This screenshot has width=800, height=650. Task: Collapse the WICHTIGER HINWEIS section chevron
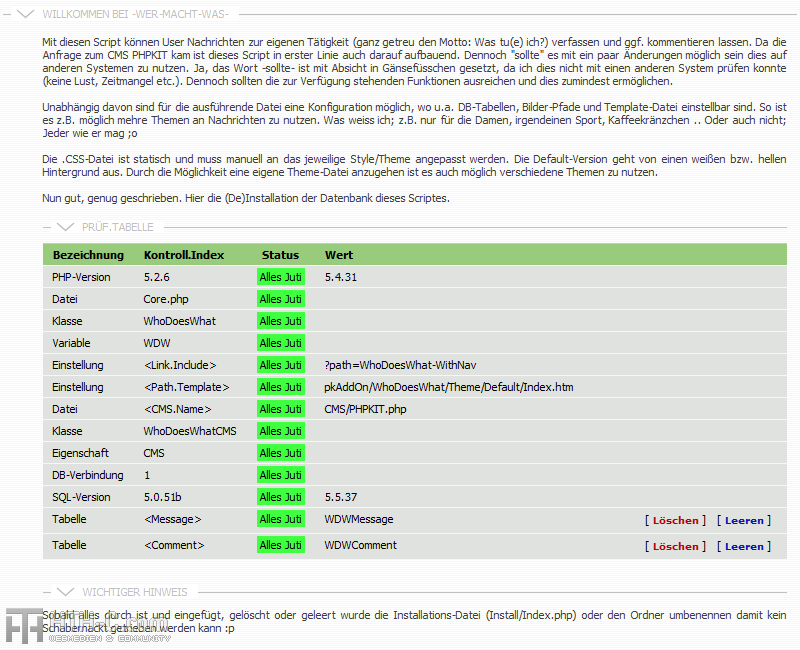[x=65, y=592]
